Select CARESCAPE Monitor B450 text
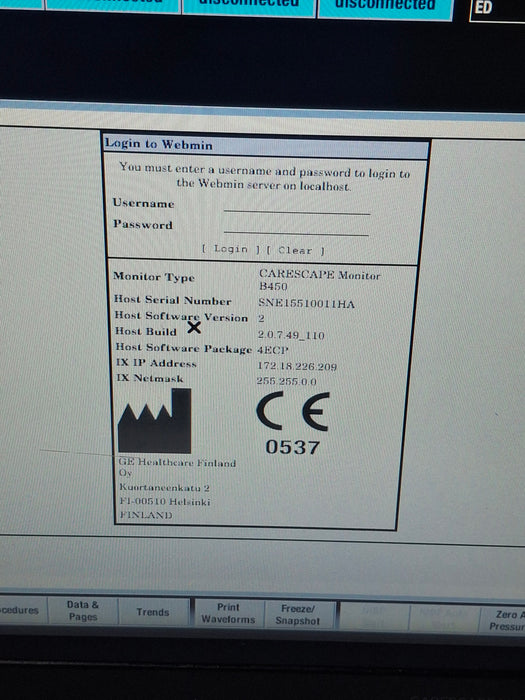The image size is (525, 700). [x=320, y=280]
